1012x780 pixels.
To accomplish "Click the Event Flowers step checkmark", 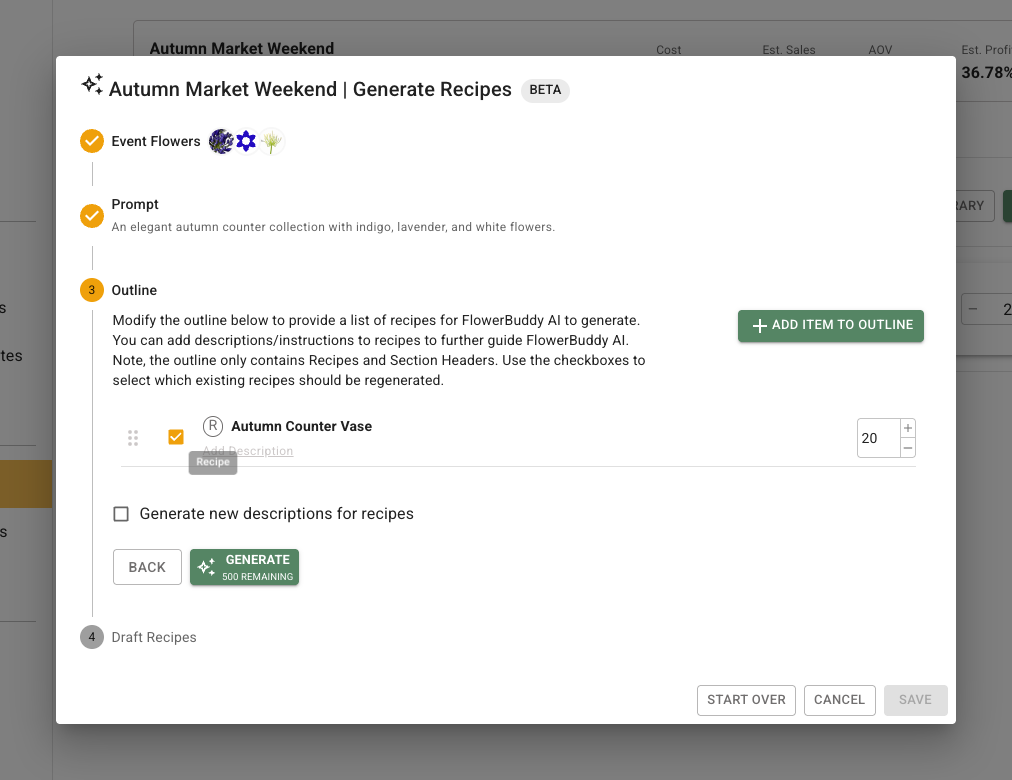I will (x=92, y=141).
